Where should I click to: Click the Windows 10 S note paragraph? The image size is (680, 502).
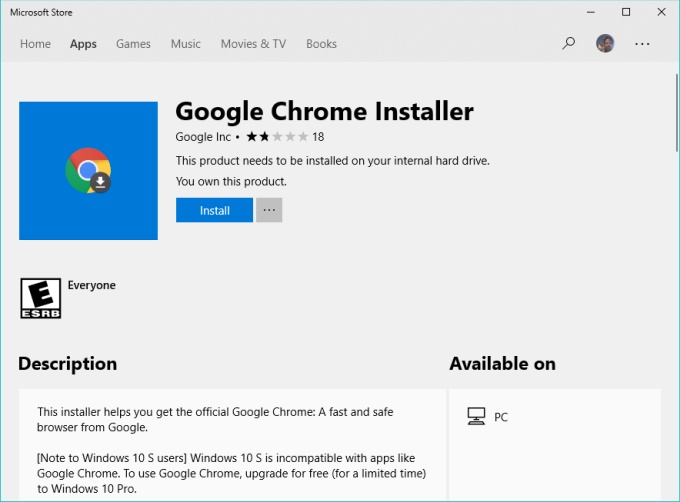coord(232,473)
